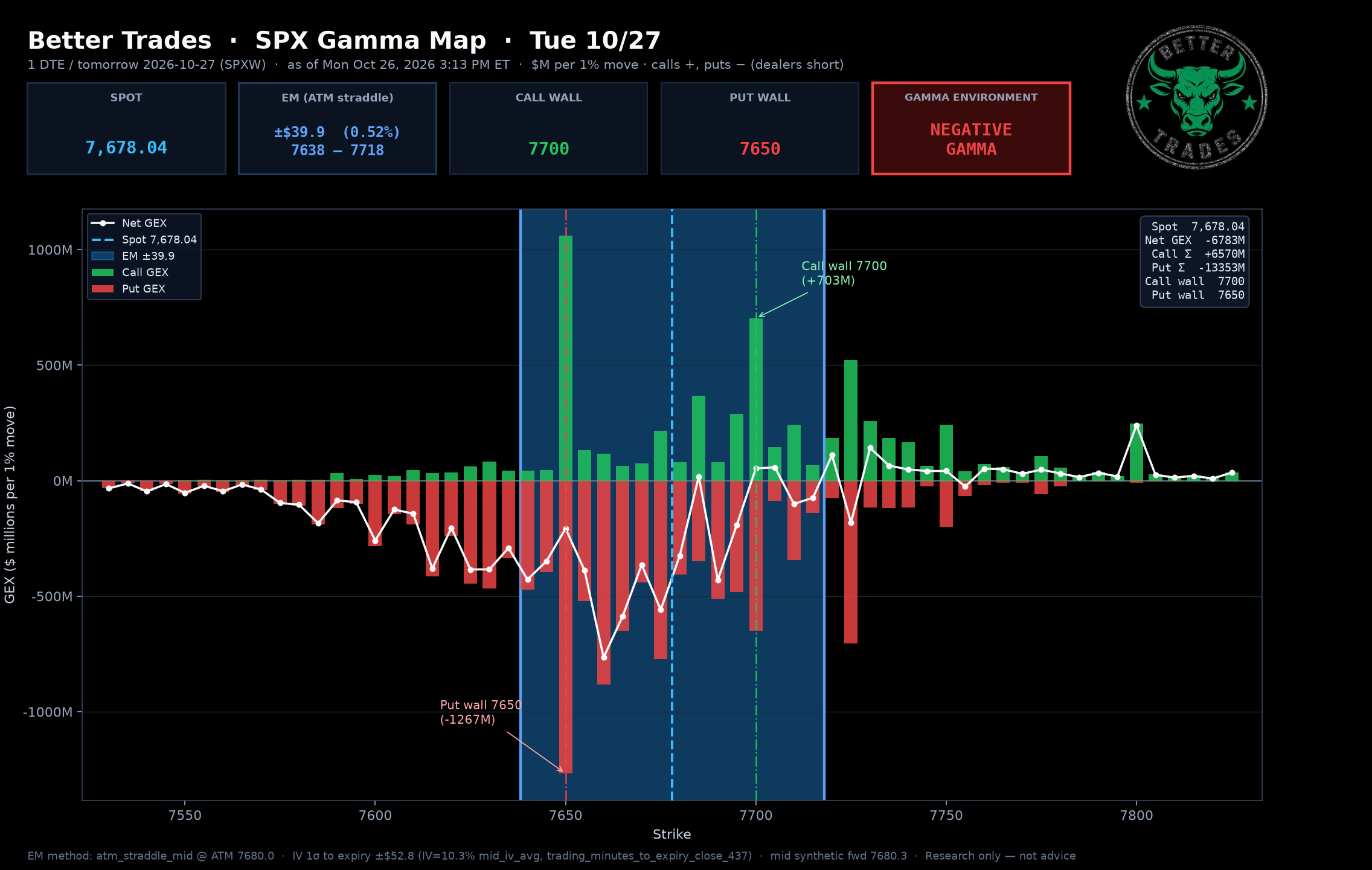This screenshot has width=1372, height=870.
Task: Click the 7550 strike axis label
Action: (185, 816)
